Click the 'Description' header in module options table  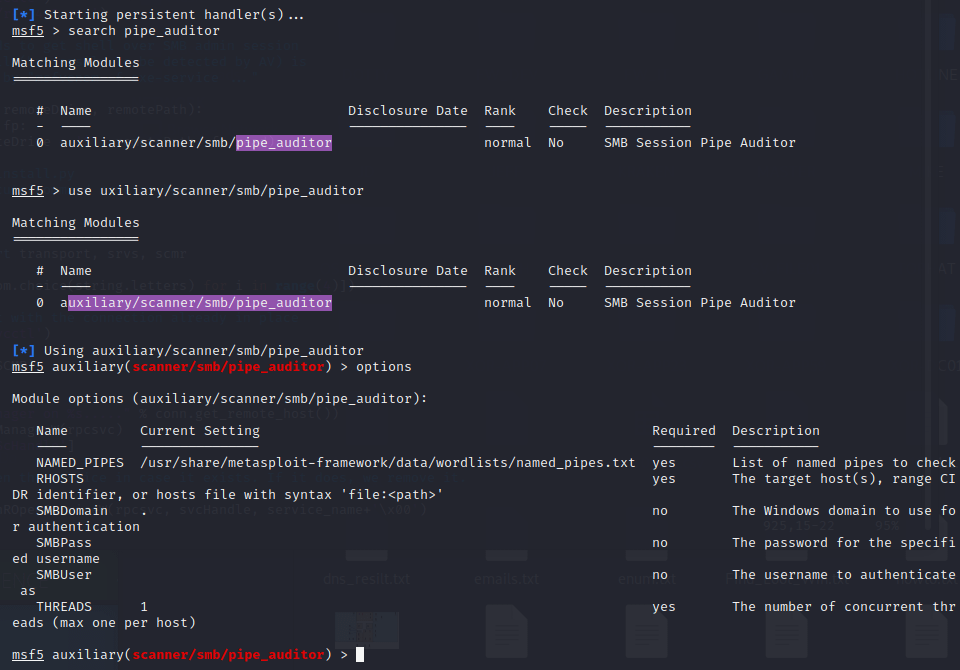[x=776, y=431]
